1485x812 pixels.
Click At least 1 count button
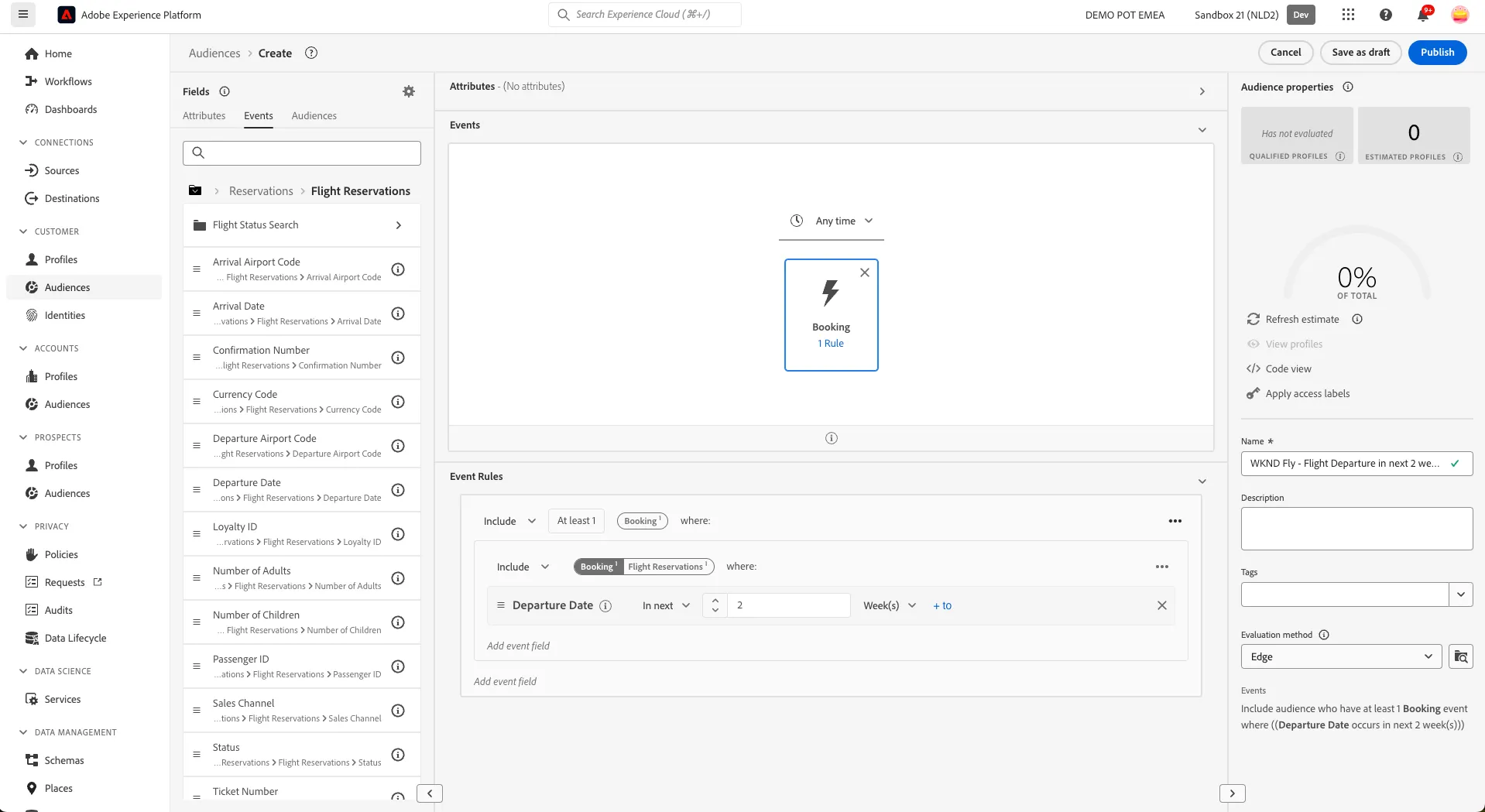(x=576, y=520)
